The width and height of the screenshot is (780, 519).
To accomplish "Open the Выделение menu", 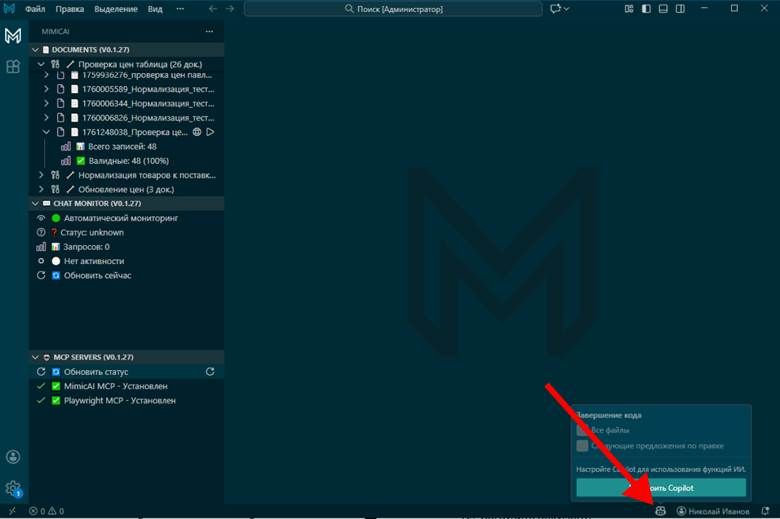I will coord(116,9).
